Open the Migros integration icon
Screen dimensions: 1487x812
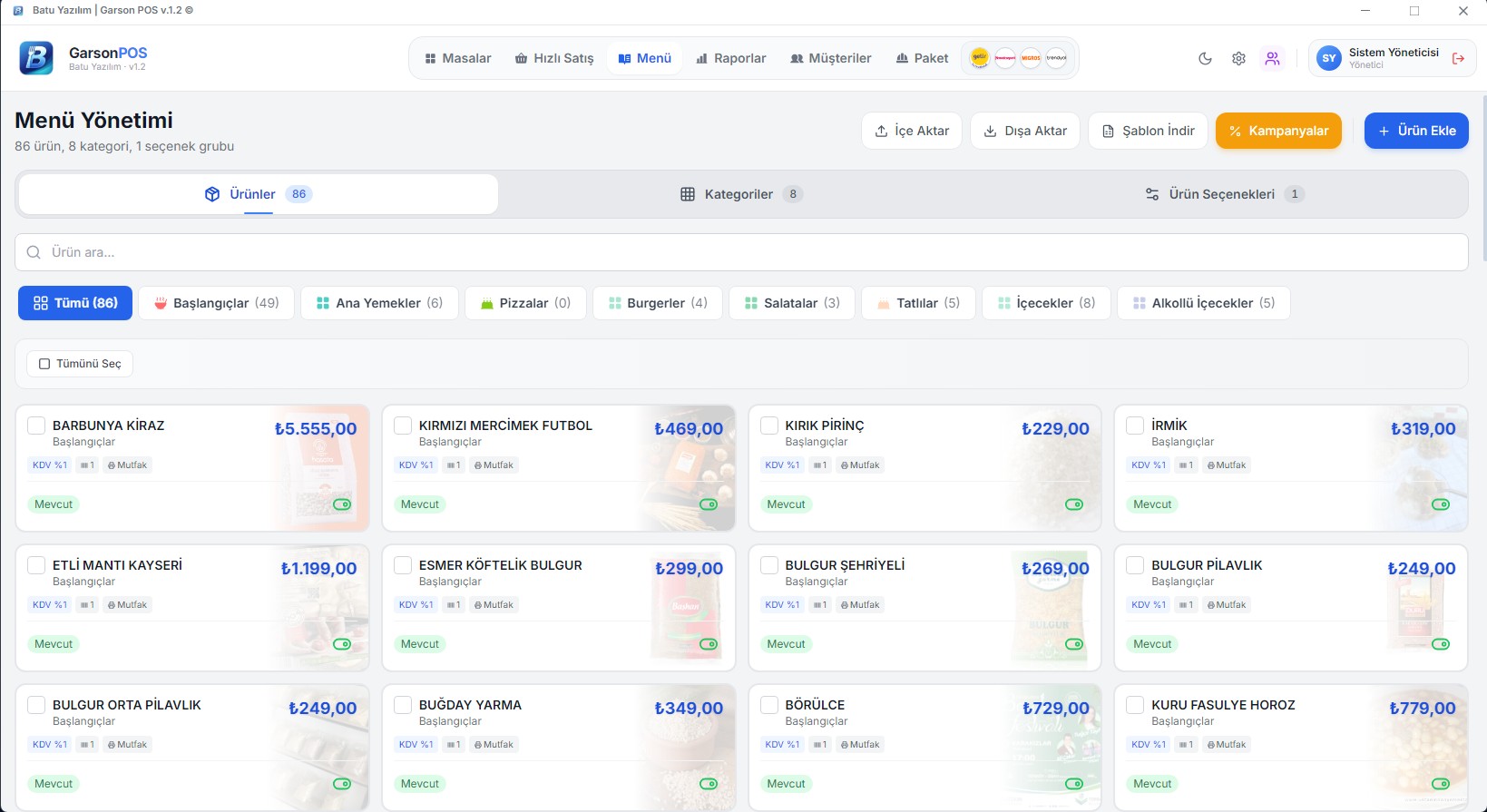(1031, 58)
